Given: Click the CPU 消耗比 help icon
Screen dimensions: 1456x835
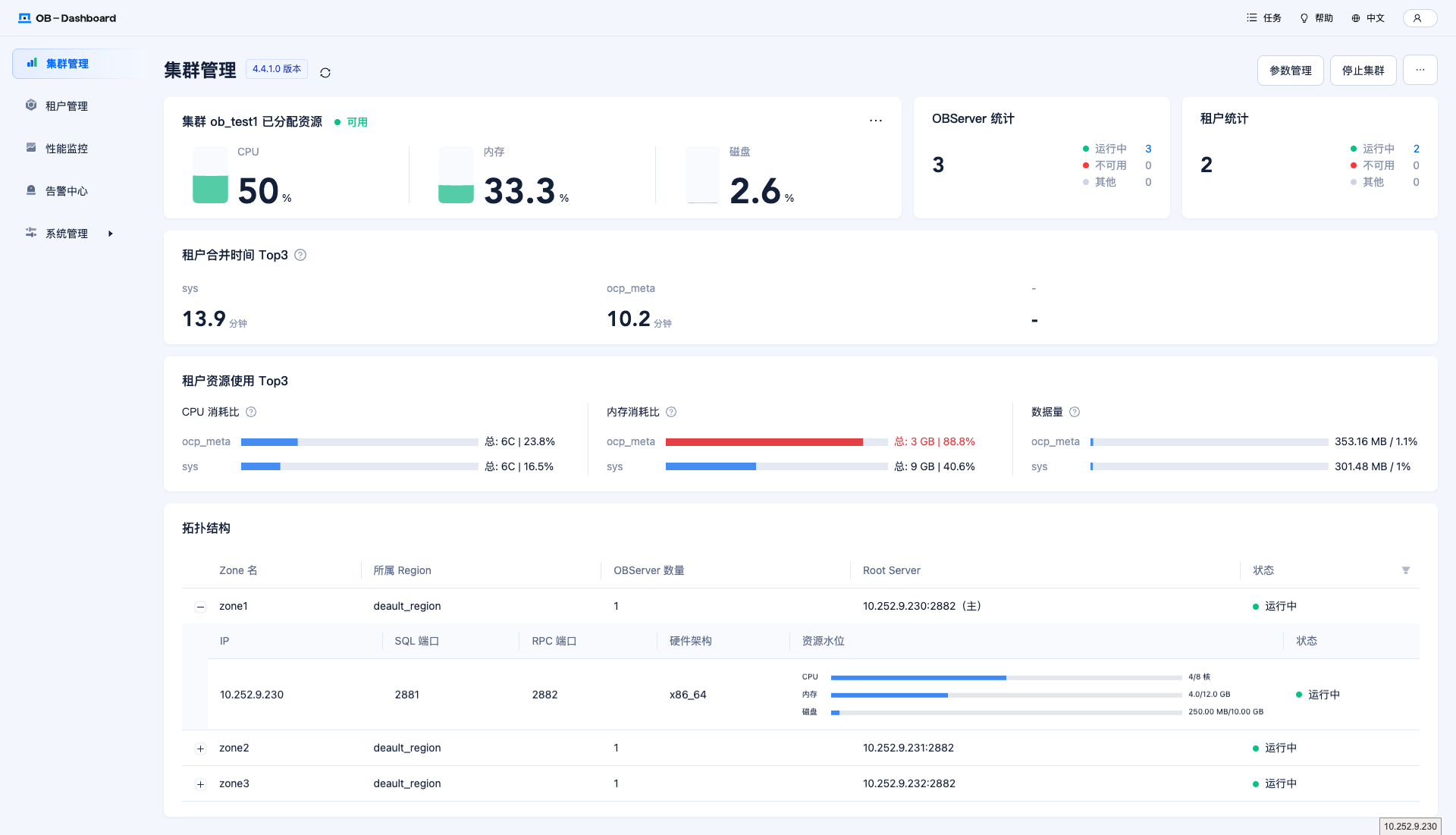Looking at the screenshot, I should click(x=251, y=413).
